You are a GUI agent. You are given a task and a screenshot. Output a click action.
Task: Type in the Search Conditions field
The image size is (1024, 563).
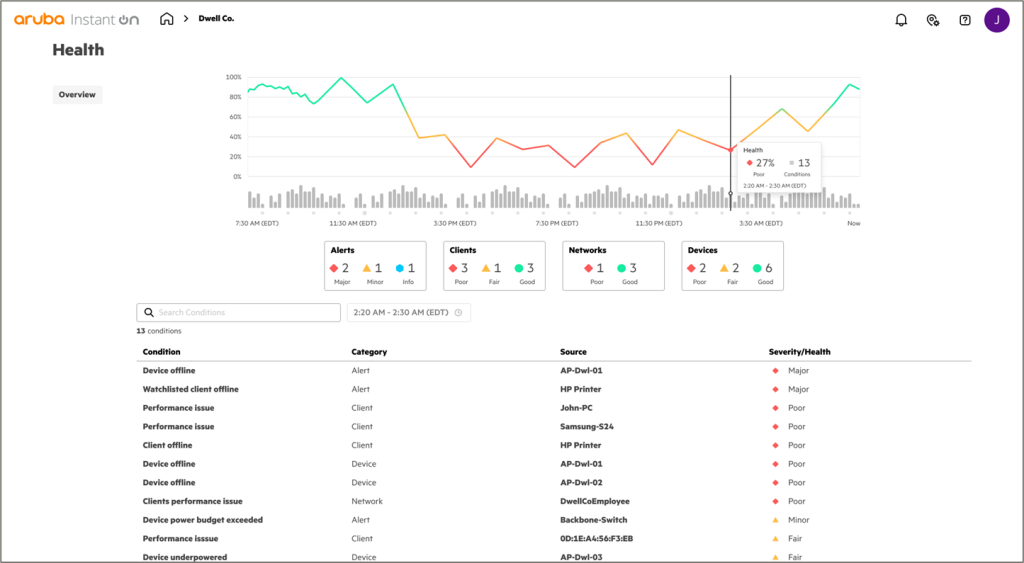pos(245,313)
